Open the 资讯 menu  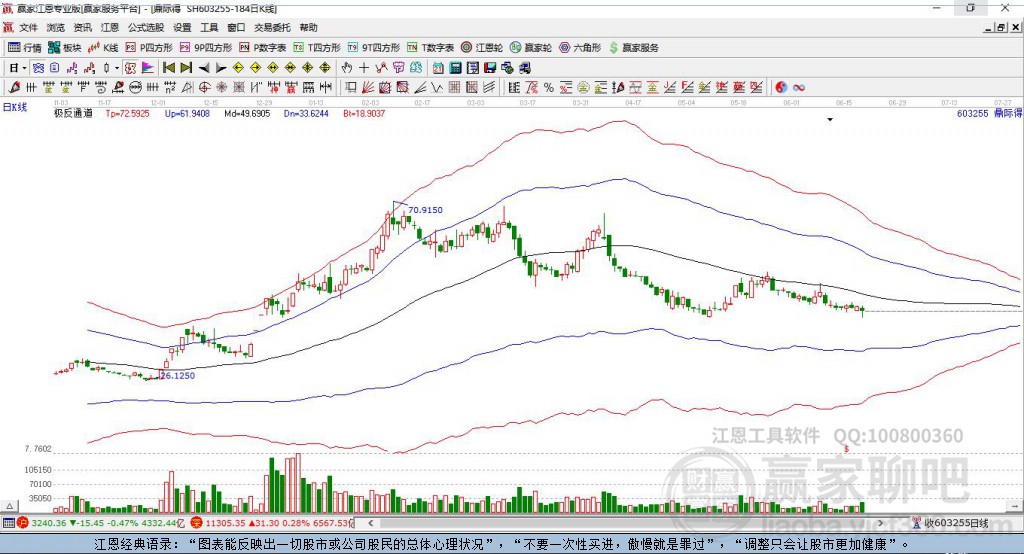pyautogui.click(x=82, y=27)
